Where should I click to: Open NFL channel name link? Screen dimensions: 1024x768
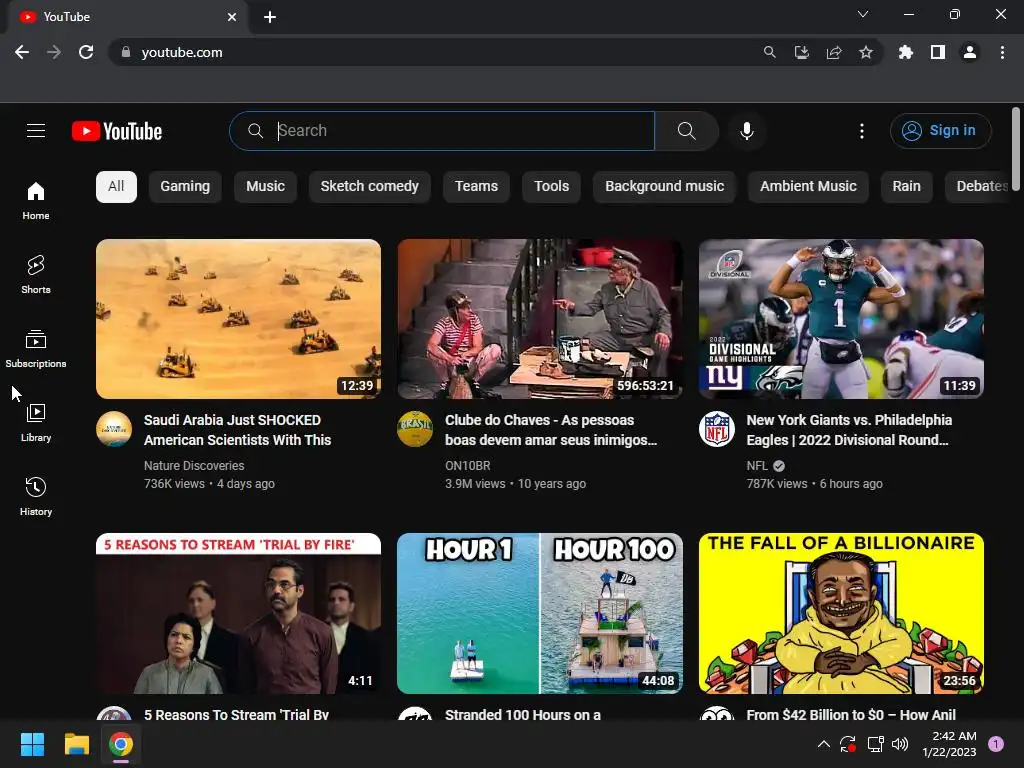pyautogui.click(x=757, y=466)
